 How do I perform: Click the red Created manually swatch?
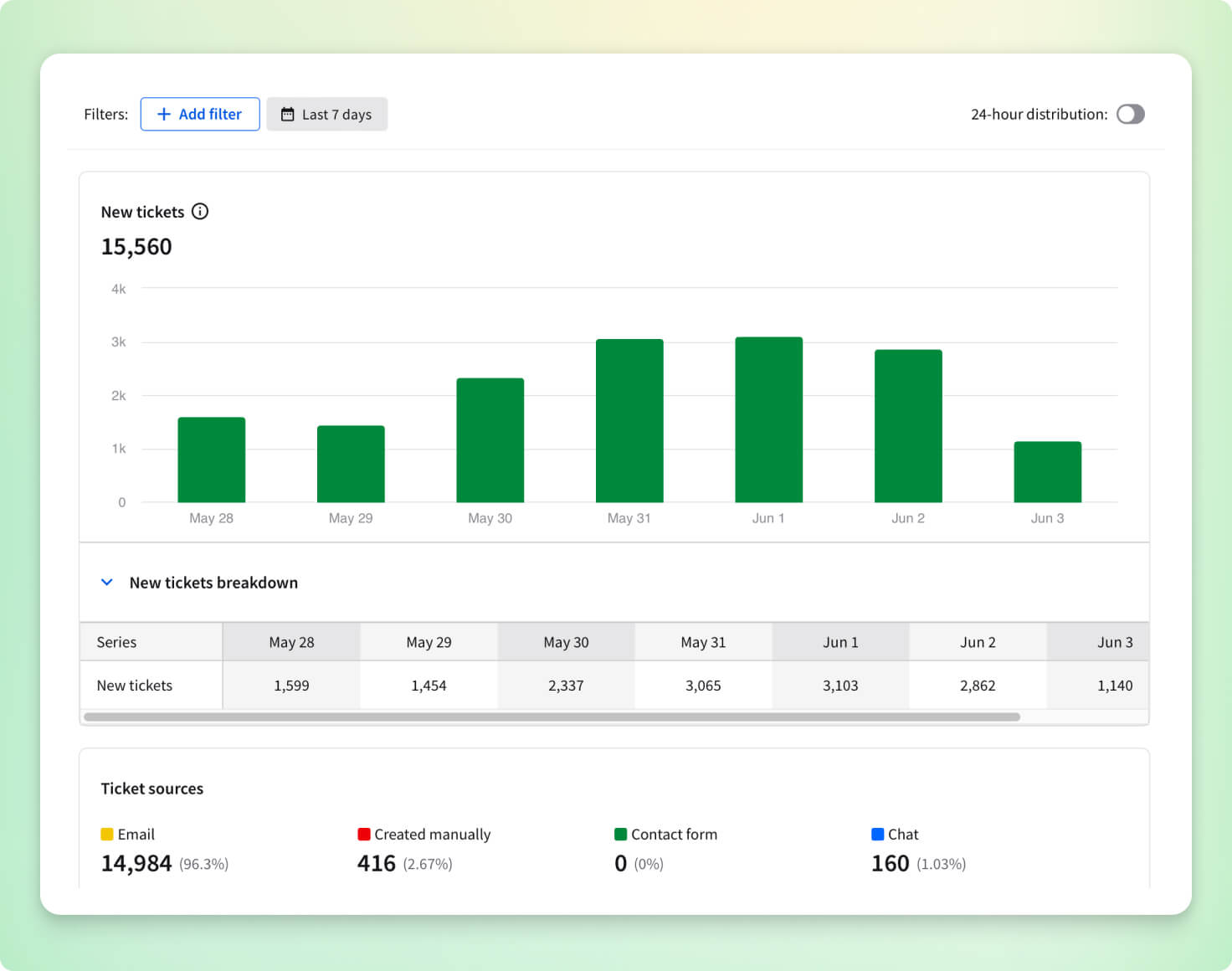pos(364,835)
